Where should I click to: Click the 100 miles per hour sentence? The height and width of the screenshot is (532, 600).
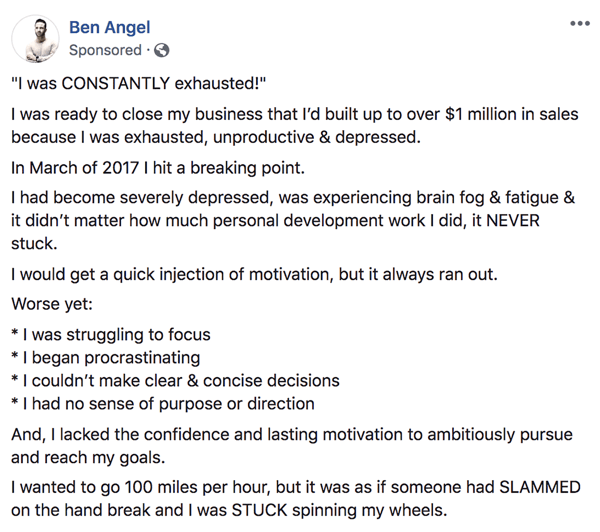pyautogui.click(x=296, y=499)
